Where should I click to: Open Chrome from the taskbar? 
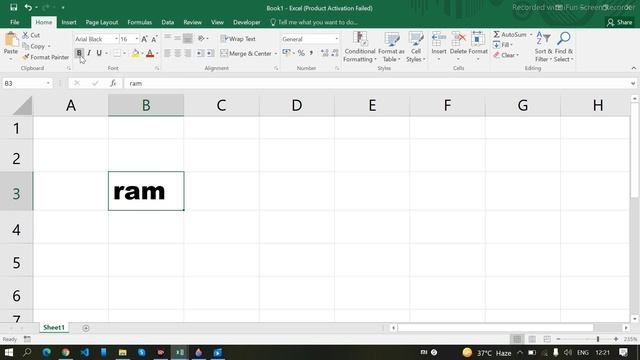point(65,352)
